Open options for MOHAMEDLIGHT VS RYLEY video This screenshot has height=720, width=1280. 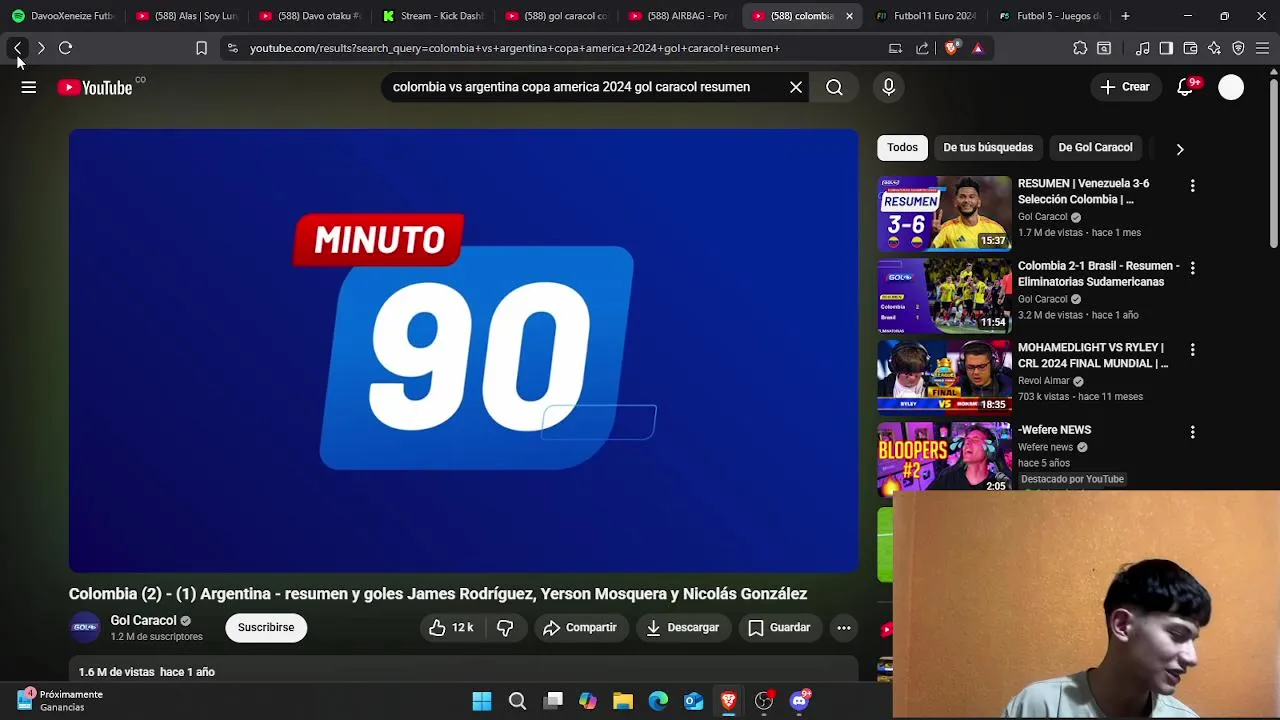coord(1192,350)
